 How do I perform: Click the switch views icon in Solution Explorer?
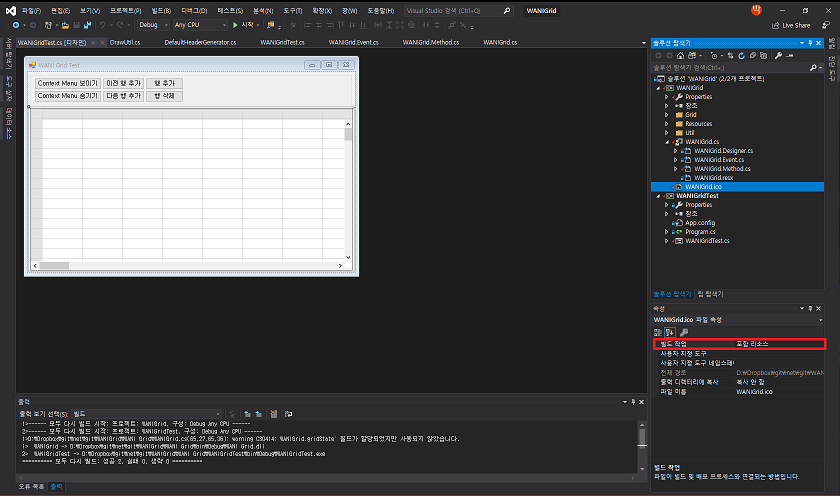pos(692,56)
